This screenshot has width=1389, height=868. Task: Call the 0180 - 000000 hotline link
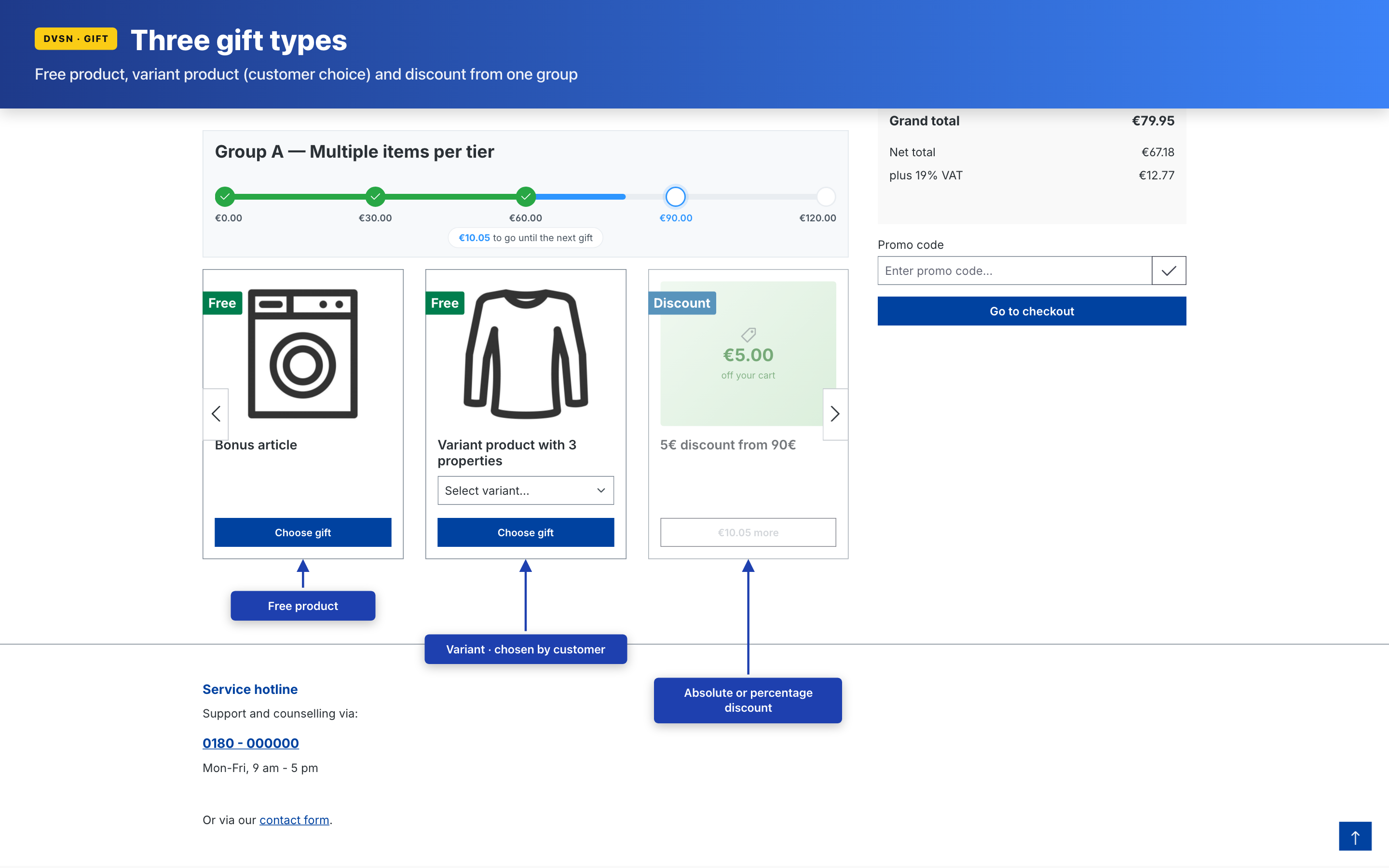[x=250, y=743]
